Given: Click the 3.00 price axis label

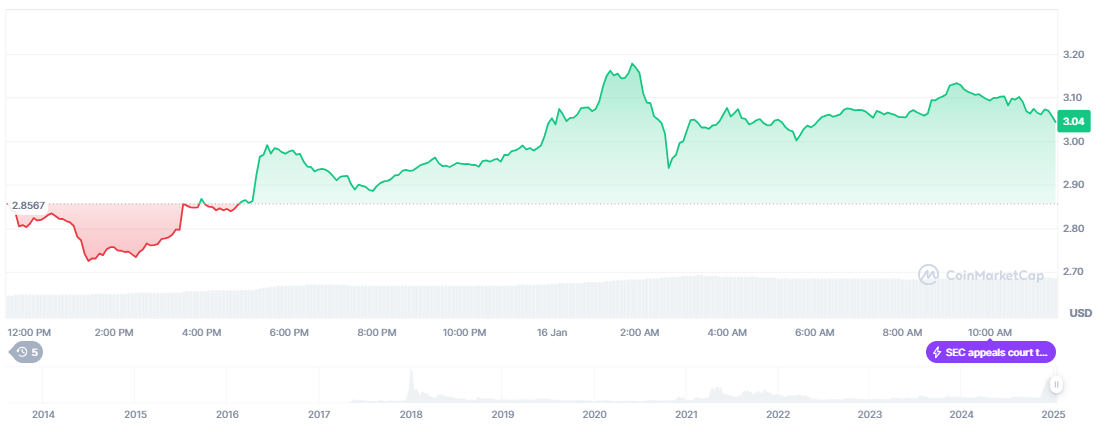Looking at the screenshot, I should [1073, 141].
